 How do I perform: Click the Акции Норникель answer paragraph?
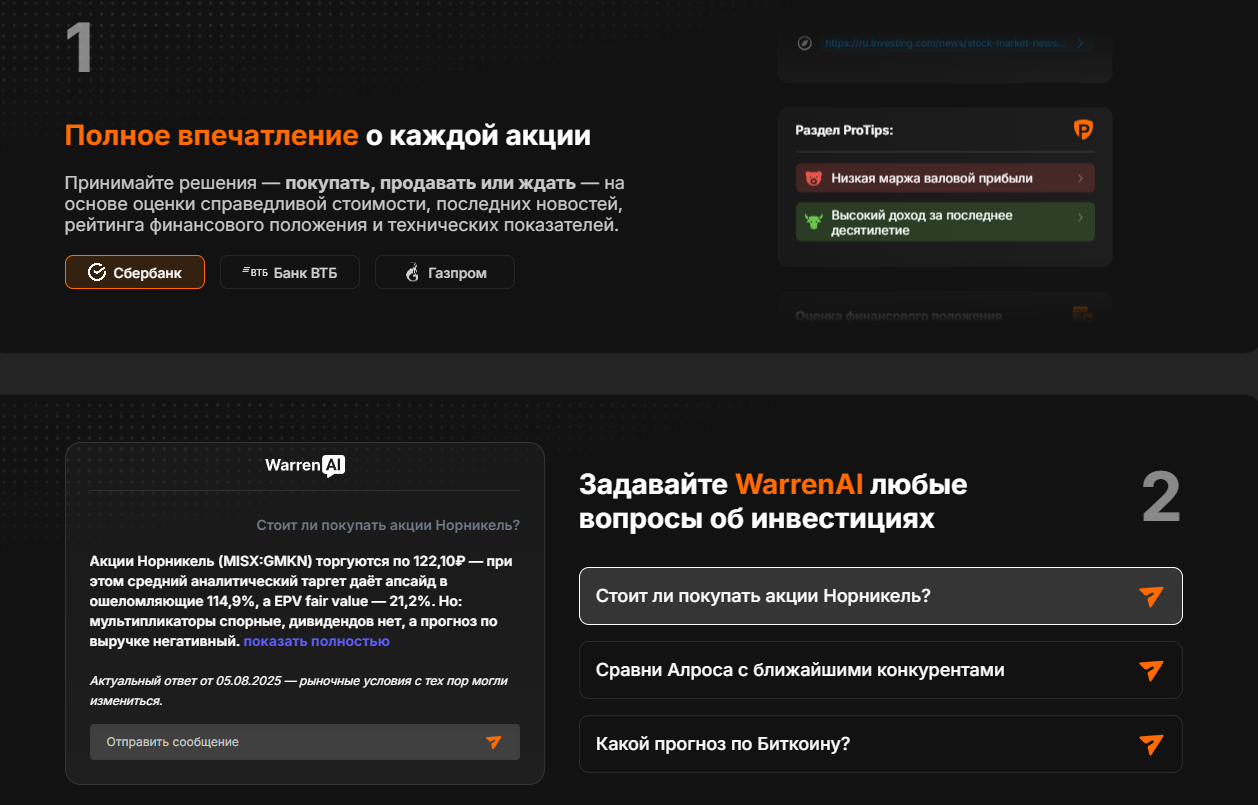(x=301, y=601)
